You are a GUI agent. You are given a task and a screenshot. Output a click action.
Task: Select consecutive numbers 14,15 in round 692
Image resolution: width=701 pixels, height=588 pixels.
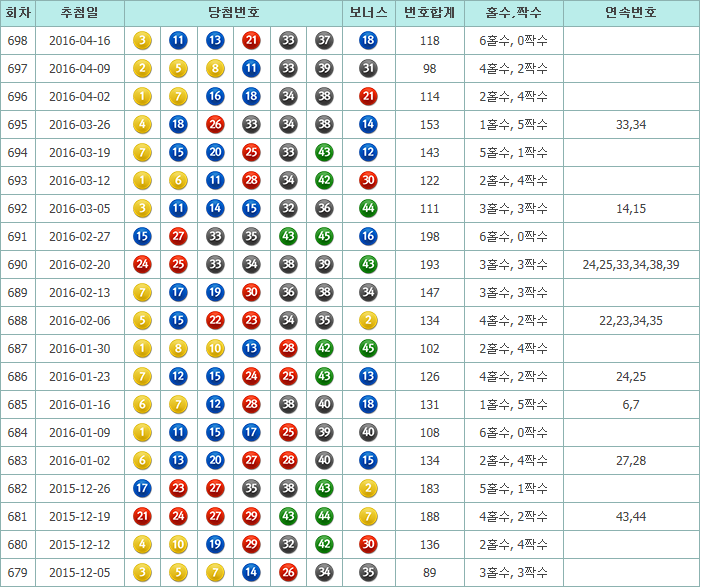point(631,209)
